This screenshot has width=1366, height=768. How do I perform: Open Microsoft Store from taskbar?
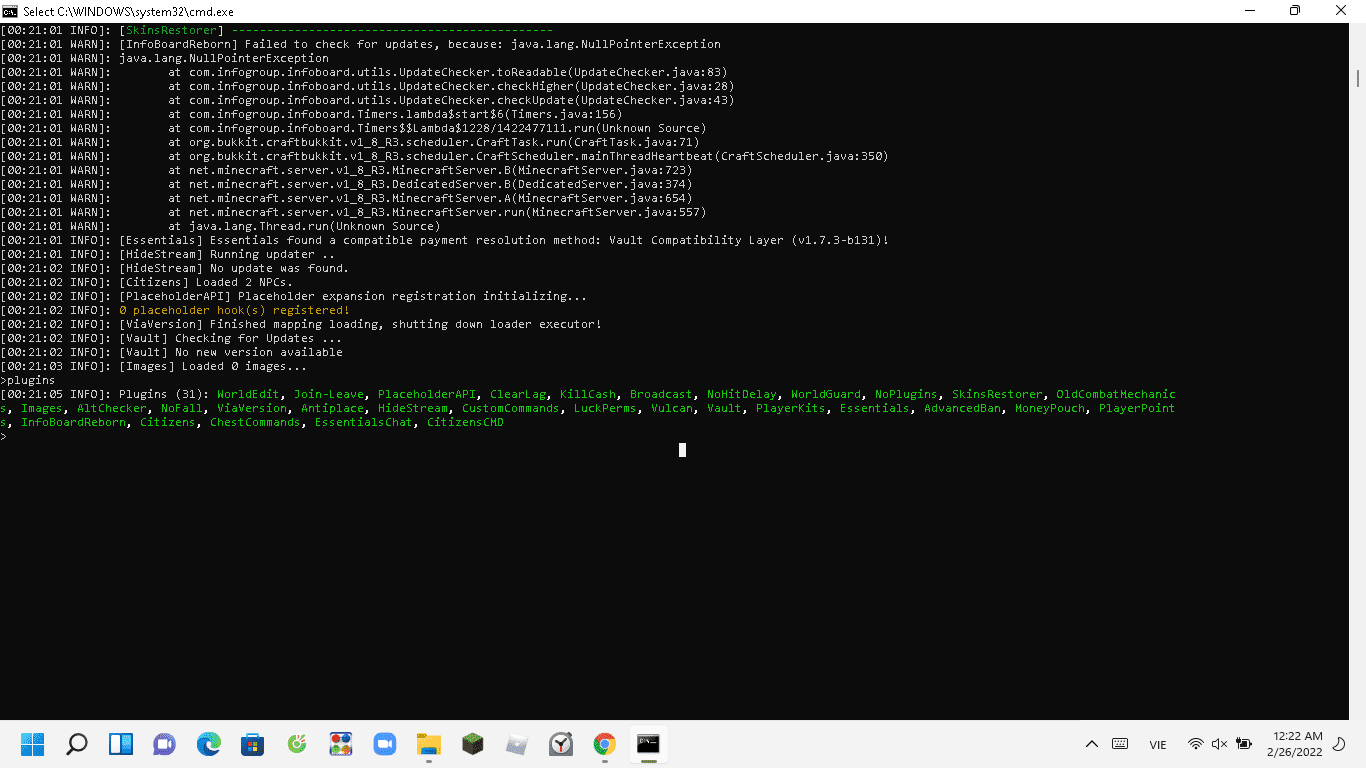pos(252,744)
